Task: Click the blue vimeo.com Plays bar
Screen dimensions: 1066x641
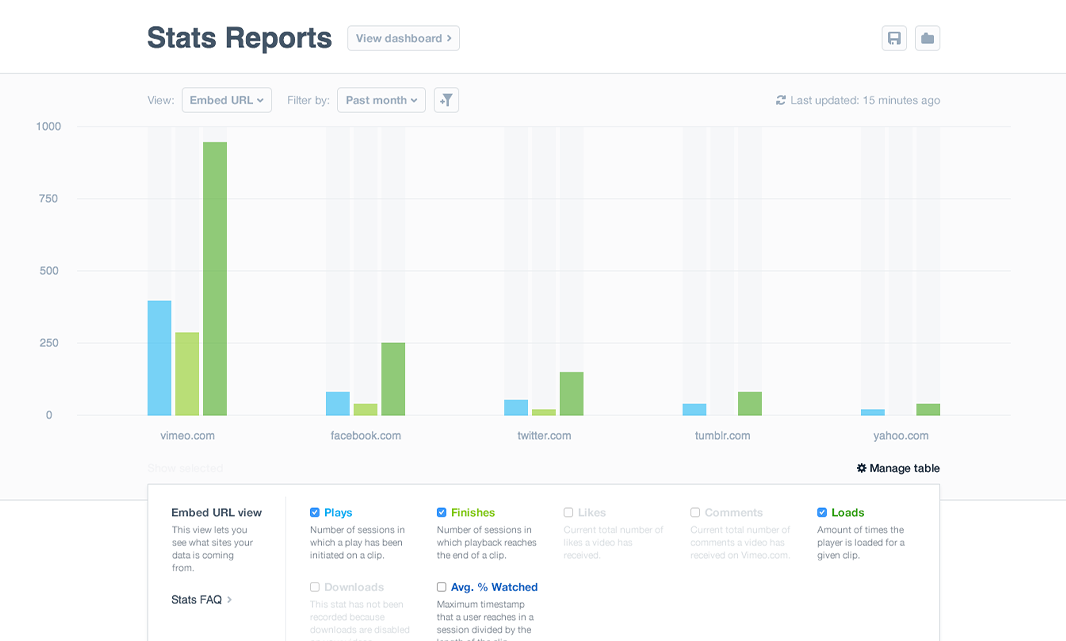Action: pyautogui.click(x=159, y=358)
